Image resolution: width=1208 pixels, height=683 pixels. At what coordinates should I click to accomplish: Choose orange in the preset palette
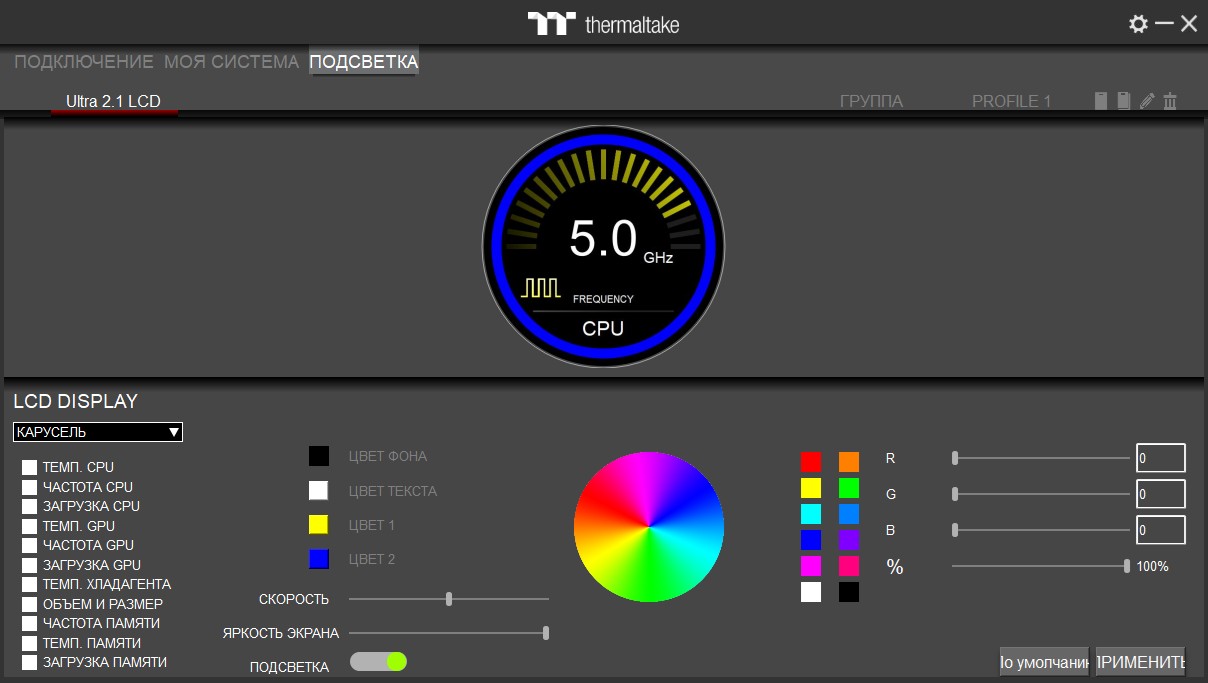pos(849,462)
